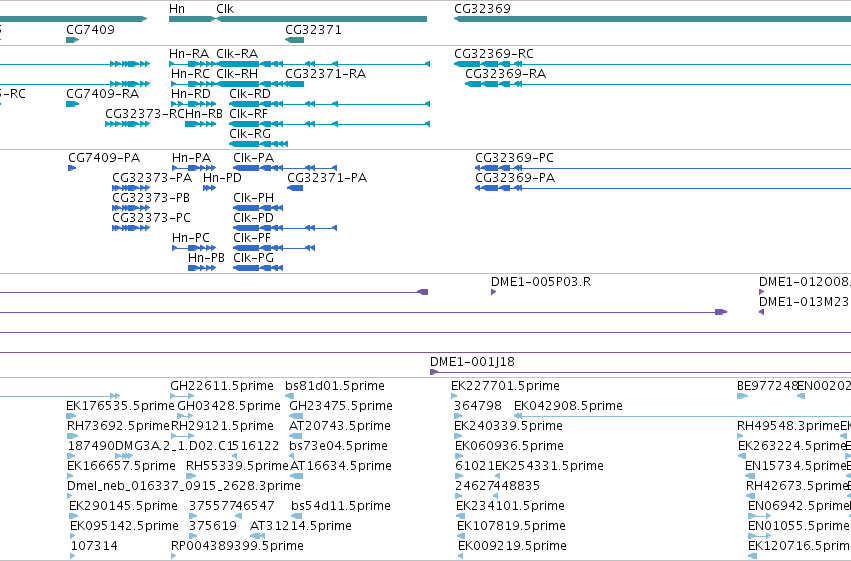851x561 pixels.
Task: Open protein CG32373-PB
Action: tap(151, 198)
